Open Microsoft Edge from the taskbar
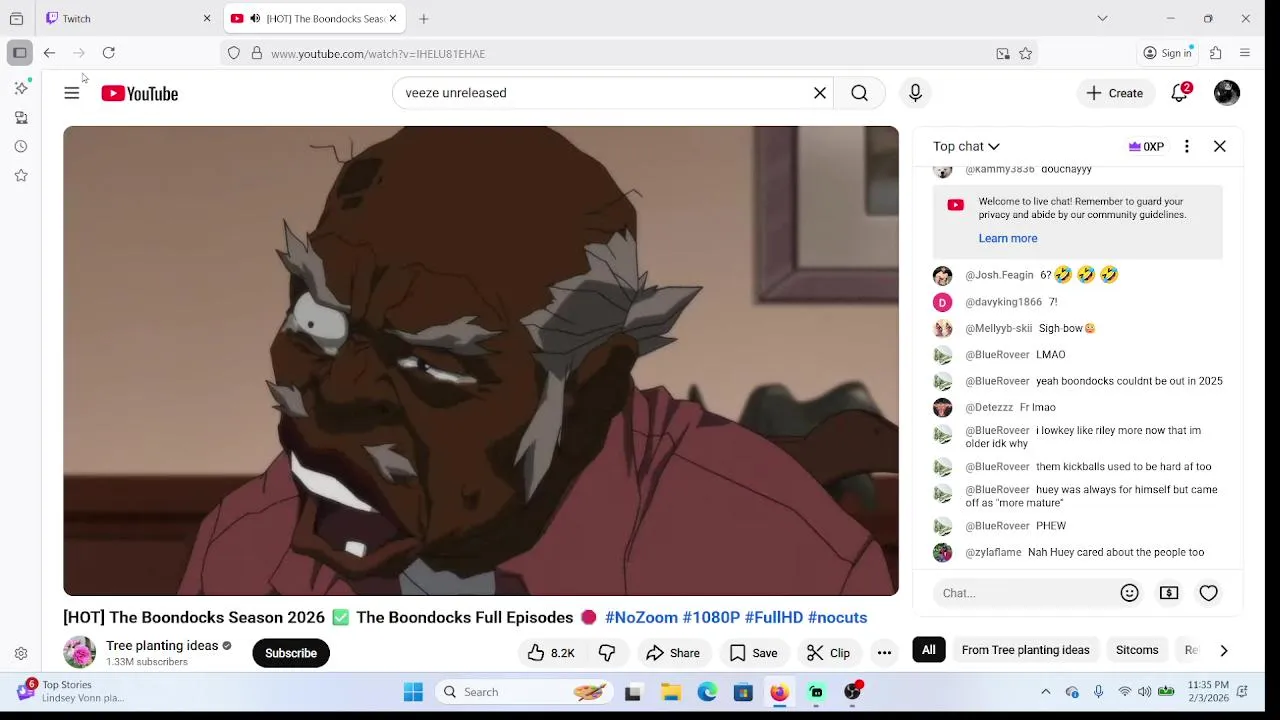Viewport: 1280px width, 720px height. tap(707, 692)
